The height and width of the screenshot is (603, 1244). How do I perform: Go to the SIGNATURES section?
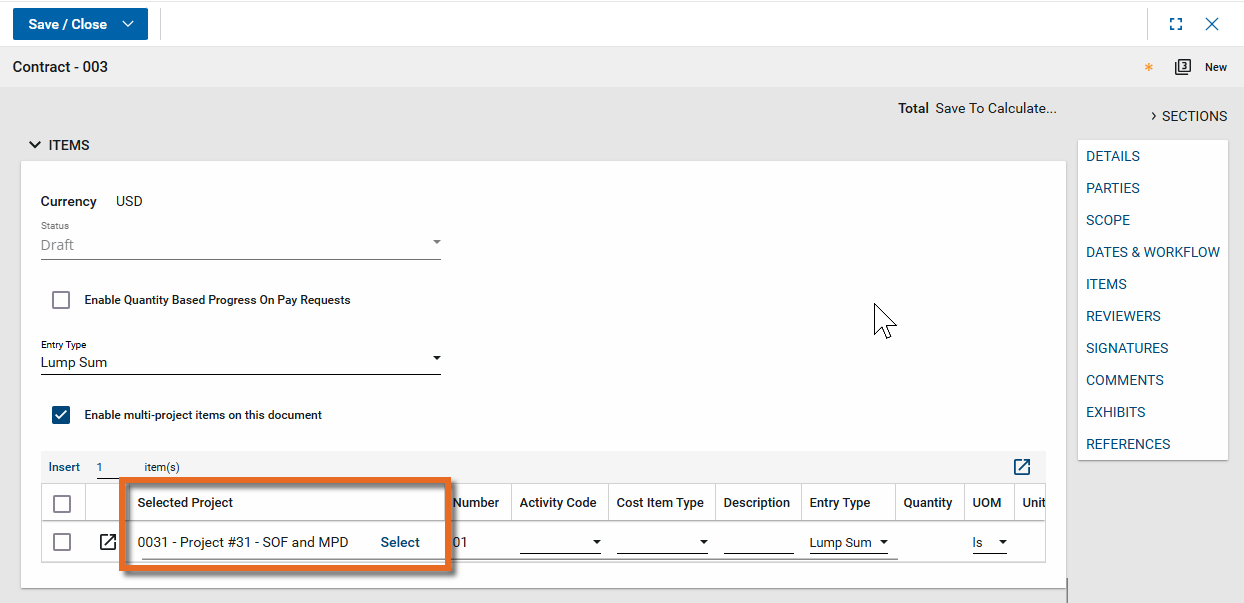pyautogui.click(x=1127, y=348)
